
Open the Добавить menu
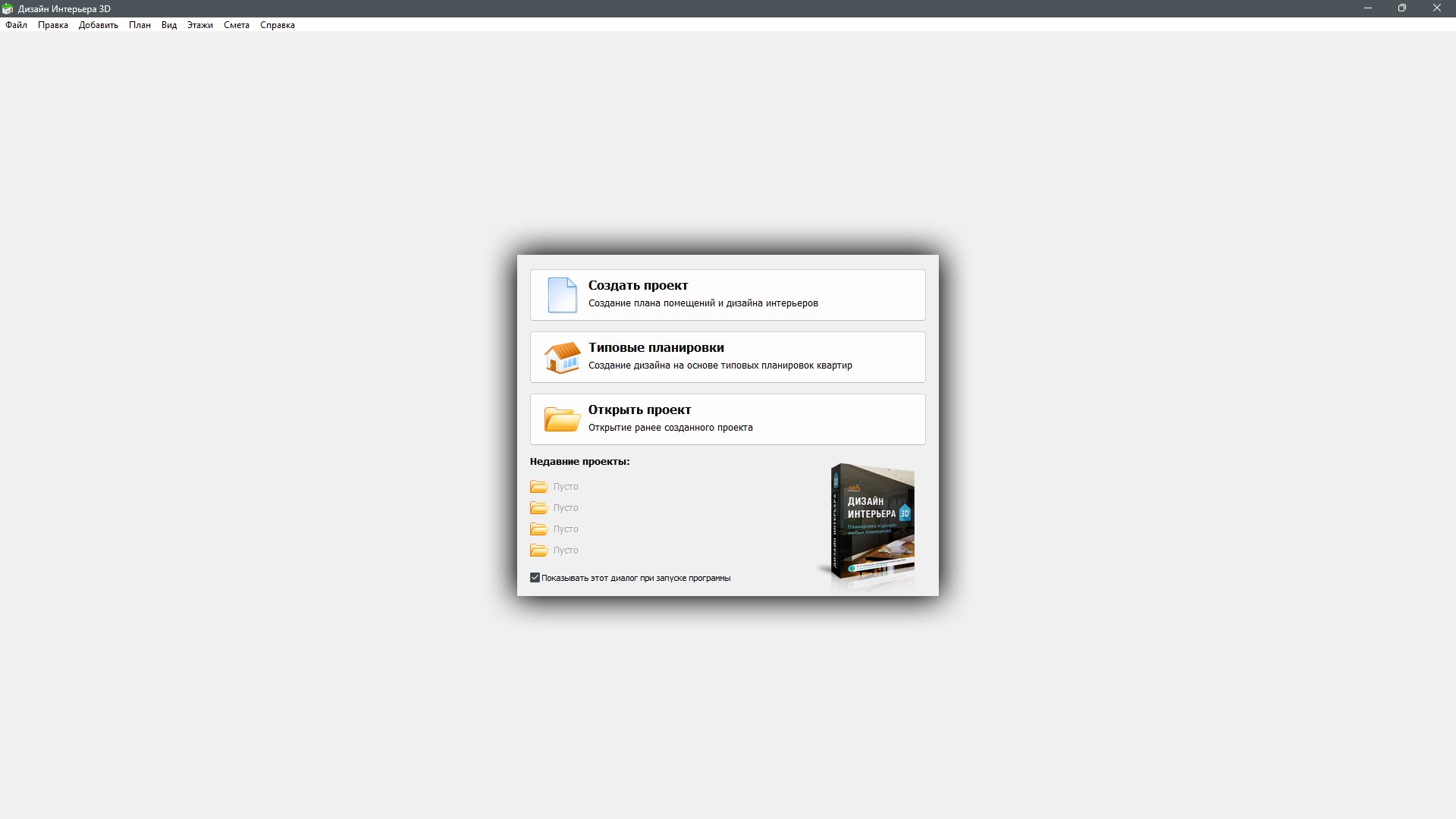click(x=99, y=25)
